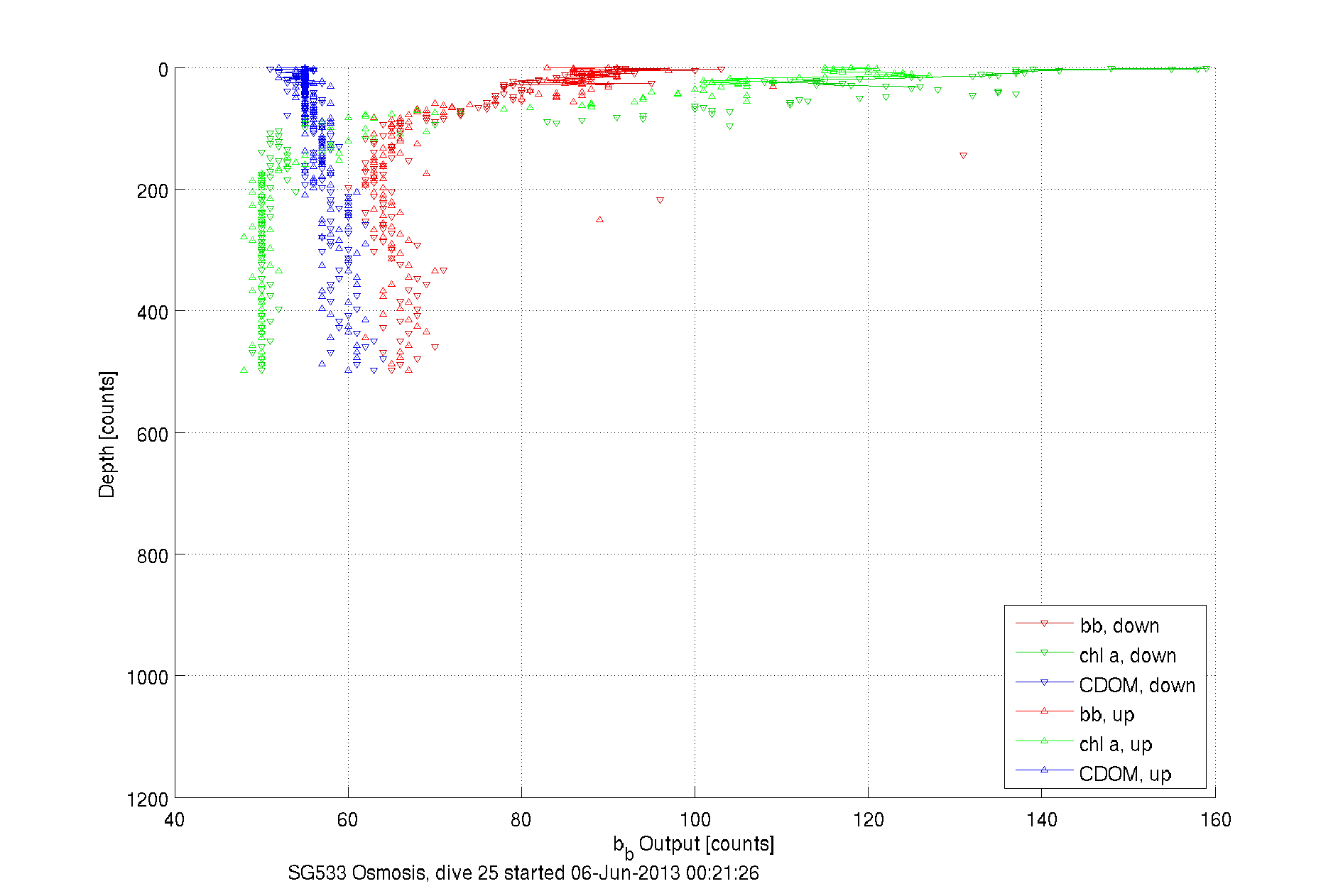Click the 'Depth [counts]' y-axis label

tap(107, 434)
